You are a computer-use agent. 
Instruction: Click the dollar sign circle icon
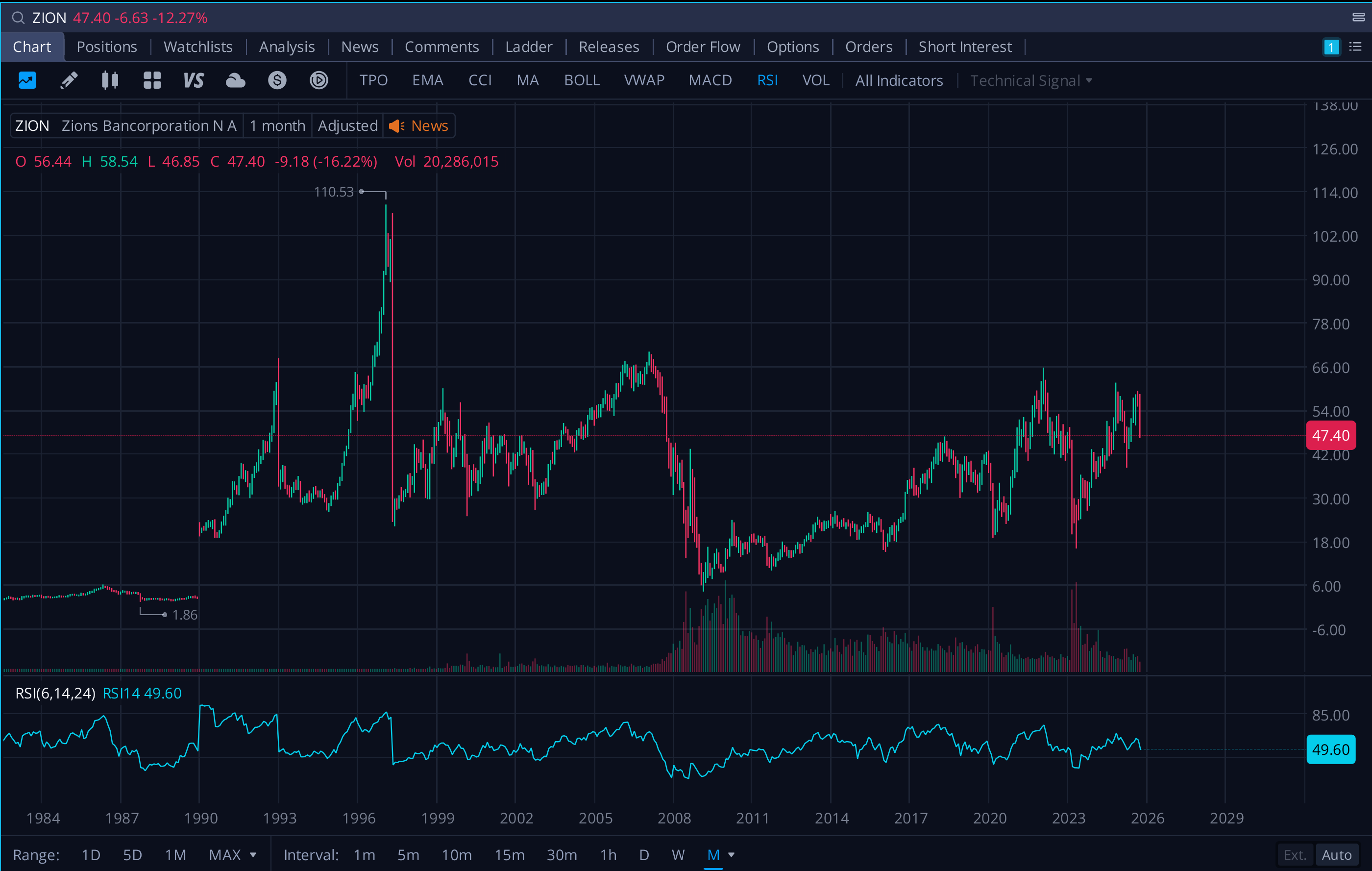pos(277,80)
